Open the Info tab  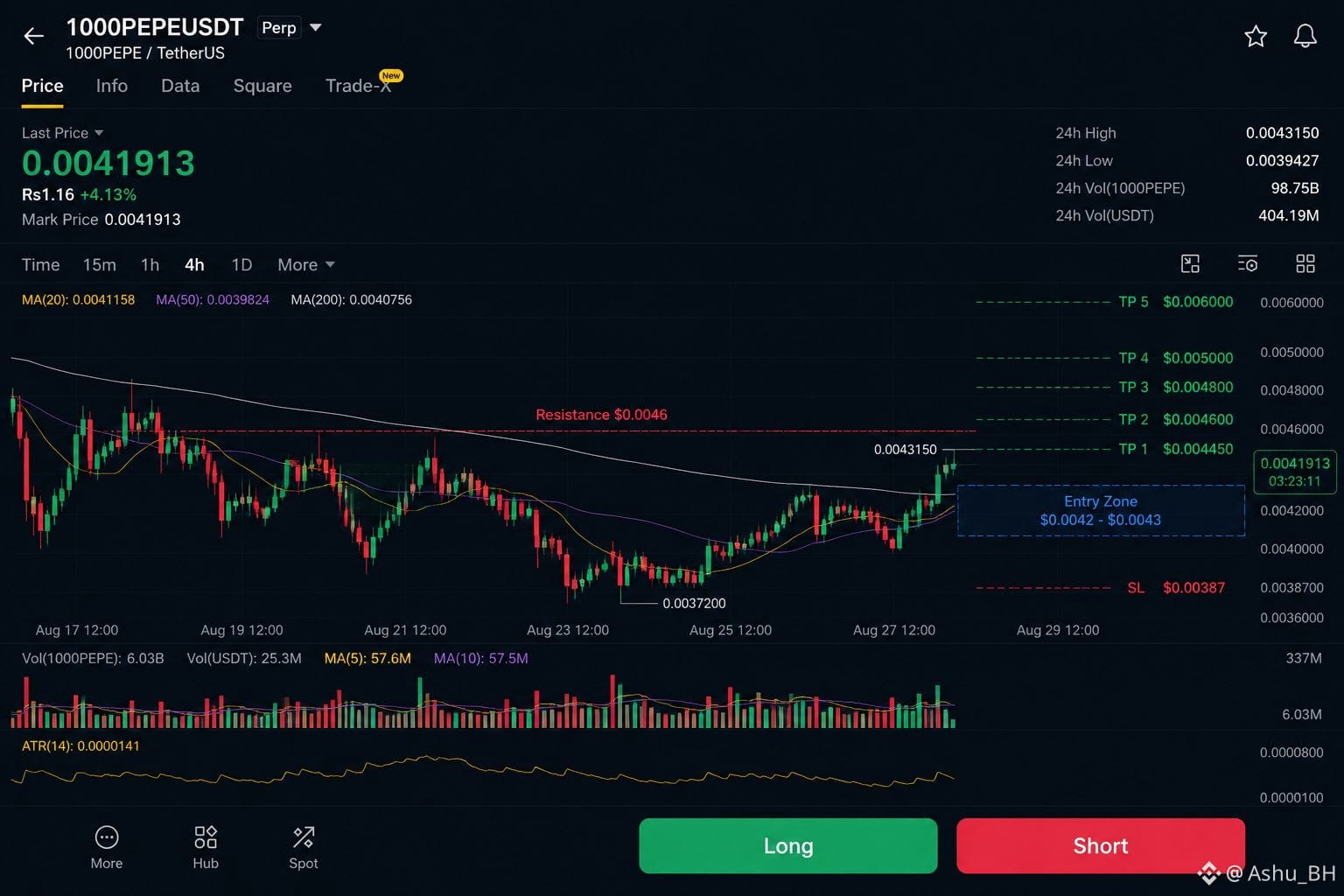pos(112,86)
